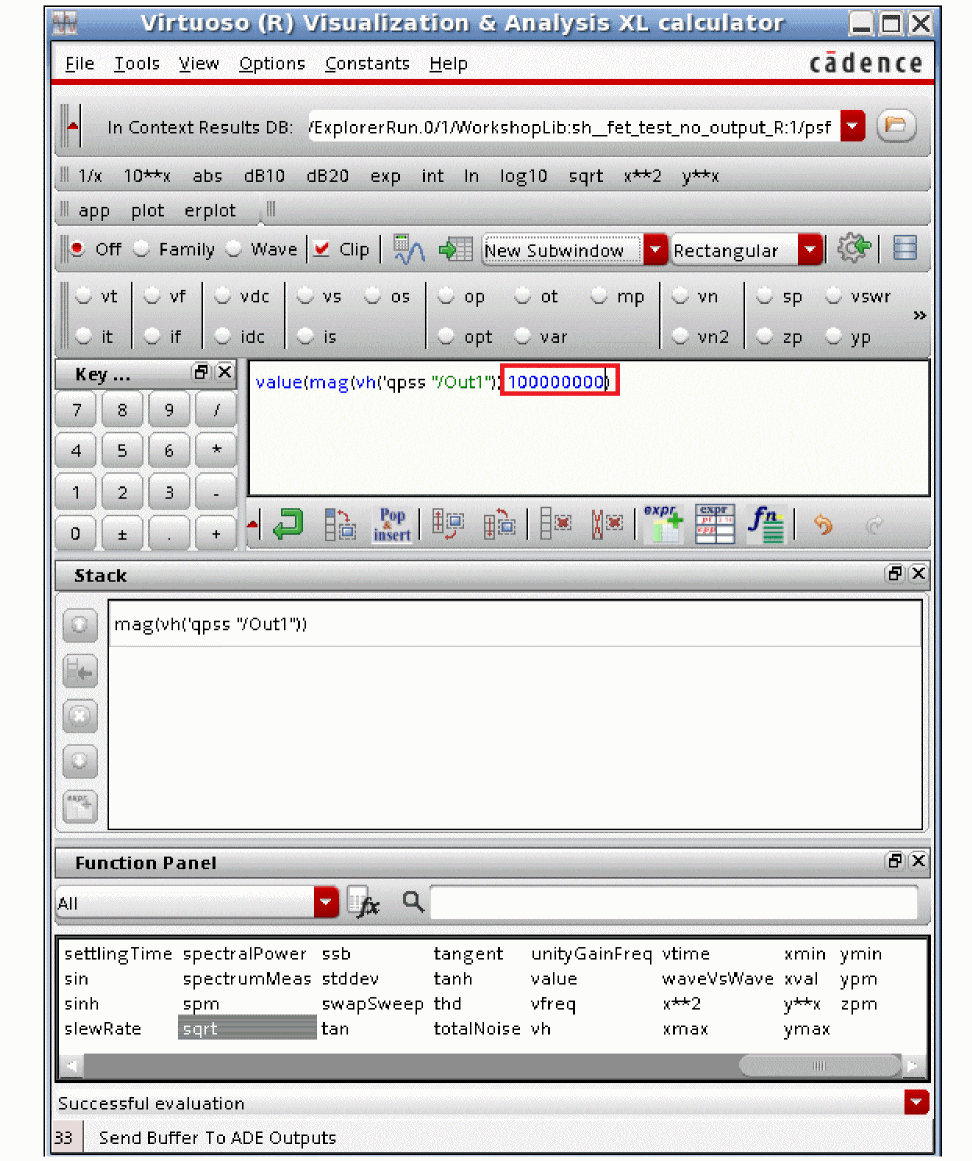Open the Options menu
Image resolution: width=972 pixels, height=1161 pixels.
(272, 64)
